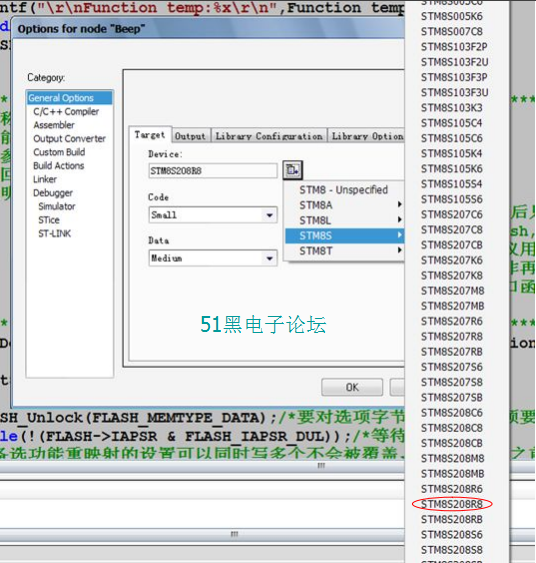The width and height of the screenshot is (536, 563).
Task: Choose device STM8S103F2P in list
Action: click(455, 47)
